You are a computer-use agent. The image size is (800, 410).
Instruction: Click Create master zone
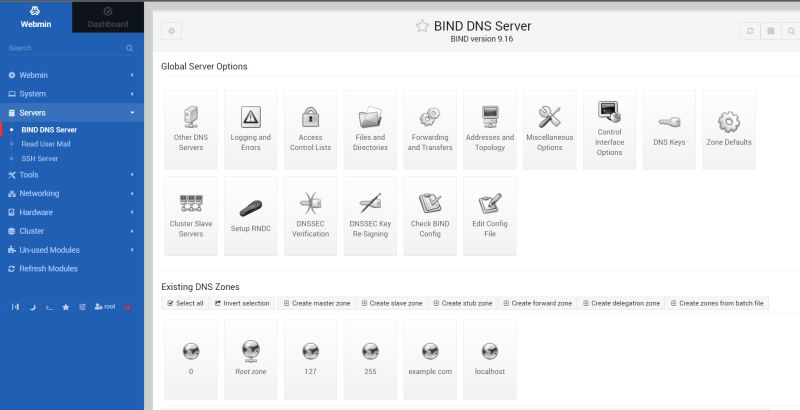317,303
